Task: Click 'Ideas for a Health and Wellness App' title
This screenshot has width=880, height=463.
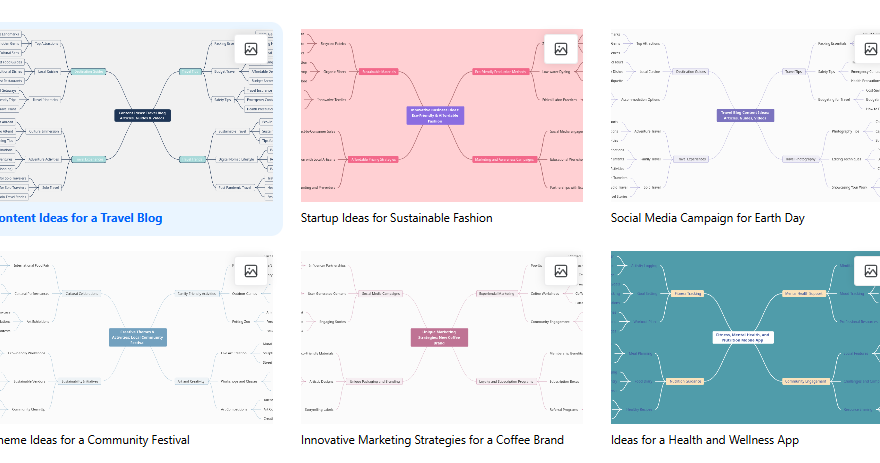Action: pyautogui.click(x=704, y=440)
